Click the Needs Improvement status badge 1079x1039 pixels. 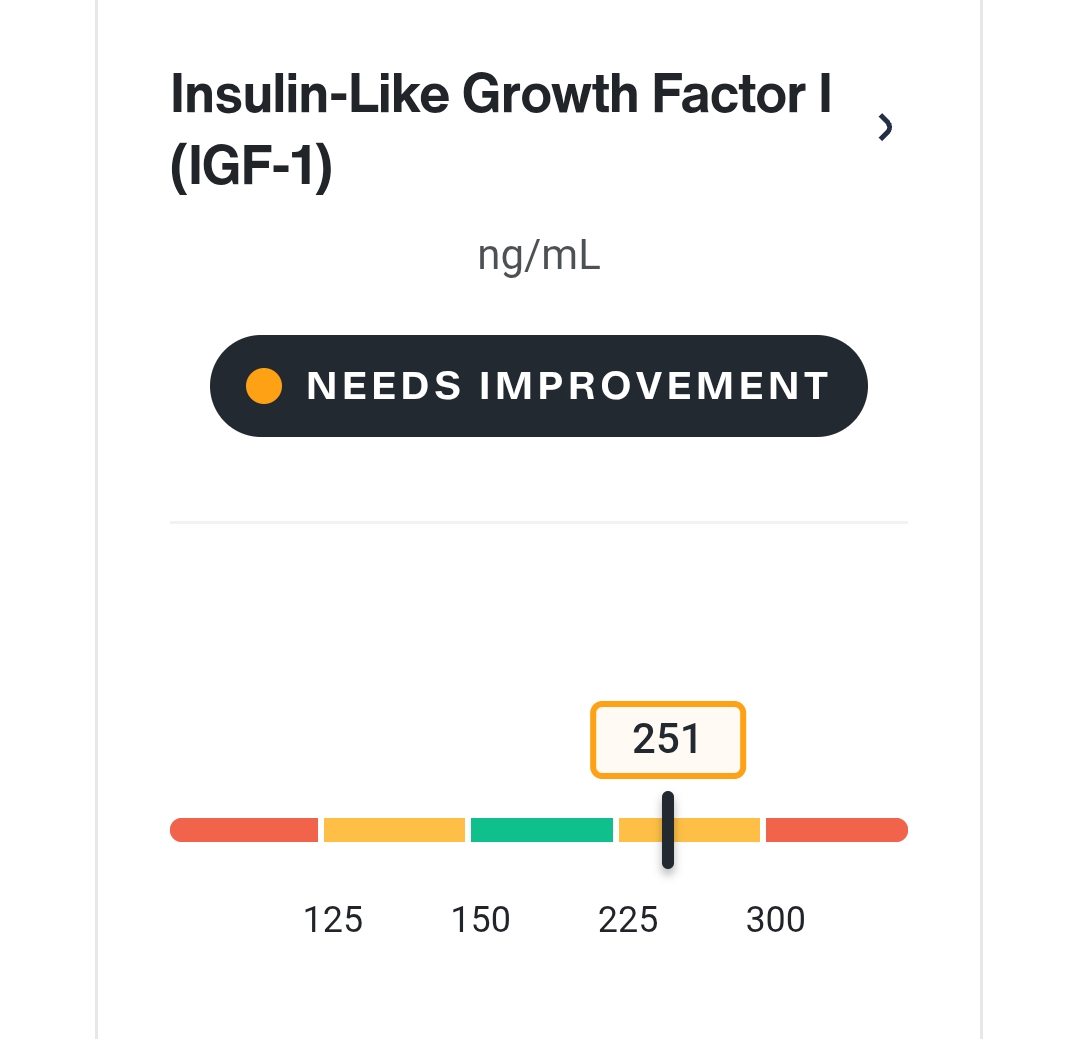tap(539, 386)
